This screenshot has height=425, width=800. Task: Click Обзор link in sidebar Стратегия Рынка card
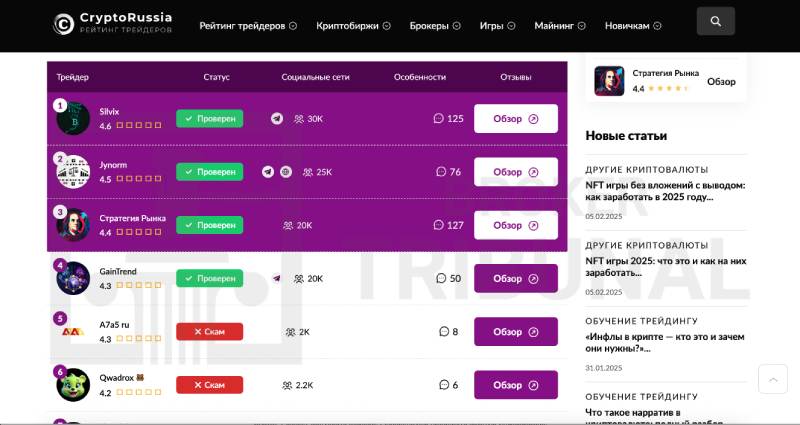(x=721, y=82)
